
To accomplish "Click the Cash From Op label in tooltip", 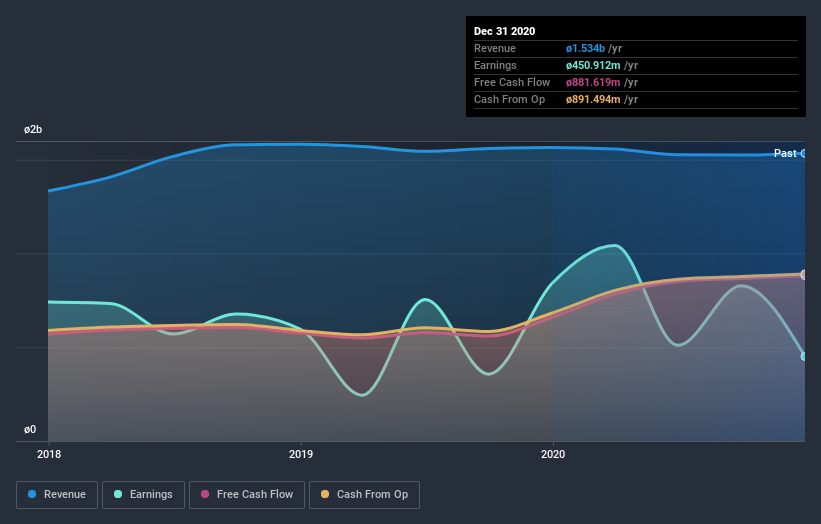I will coord(509,99).
